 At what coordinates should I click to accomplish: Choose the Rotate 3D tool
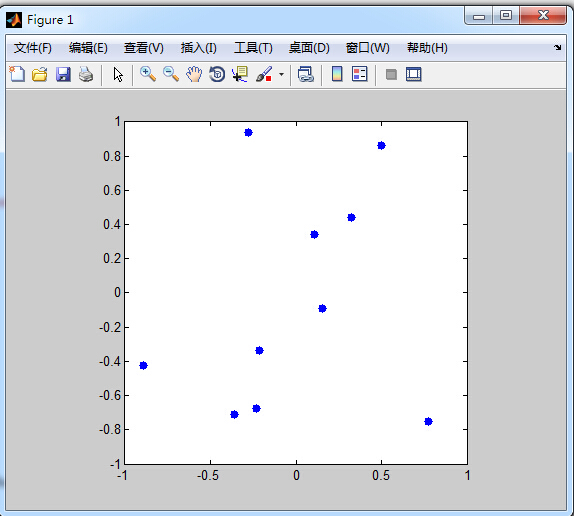click(217, 74)
